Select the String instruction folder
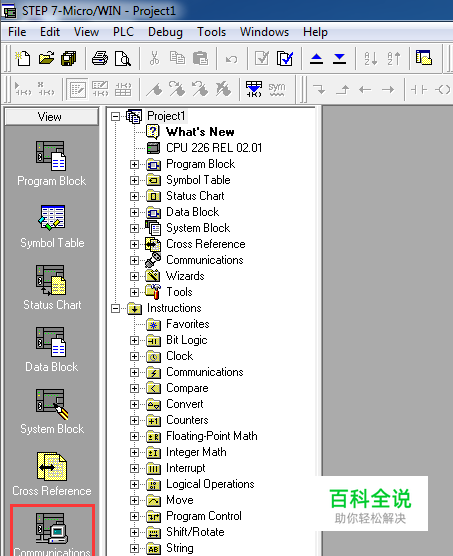The height and width of the screenshot is (556, 453). (x=180, y=548)
